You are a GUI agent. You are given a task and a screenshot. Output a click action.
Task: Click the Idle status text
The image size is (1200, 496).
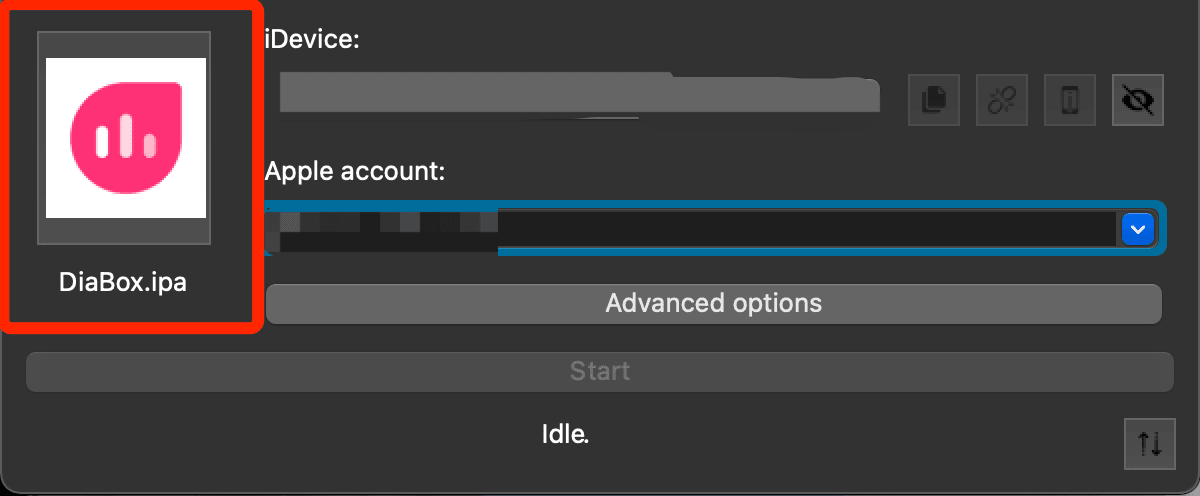(565, 434)
